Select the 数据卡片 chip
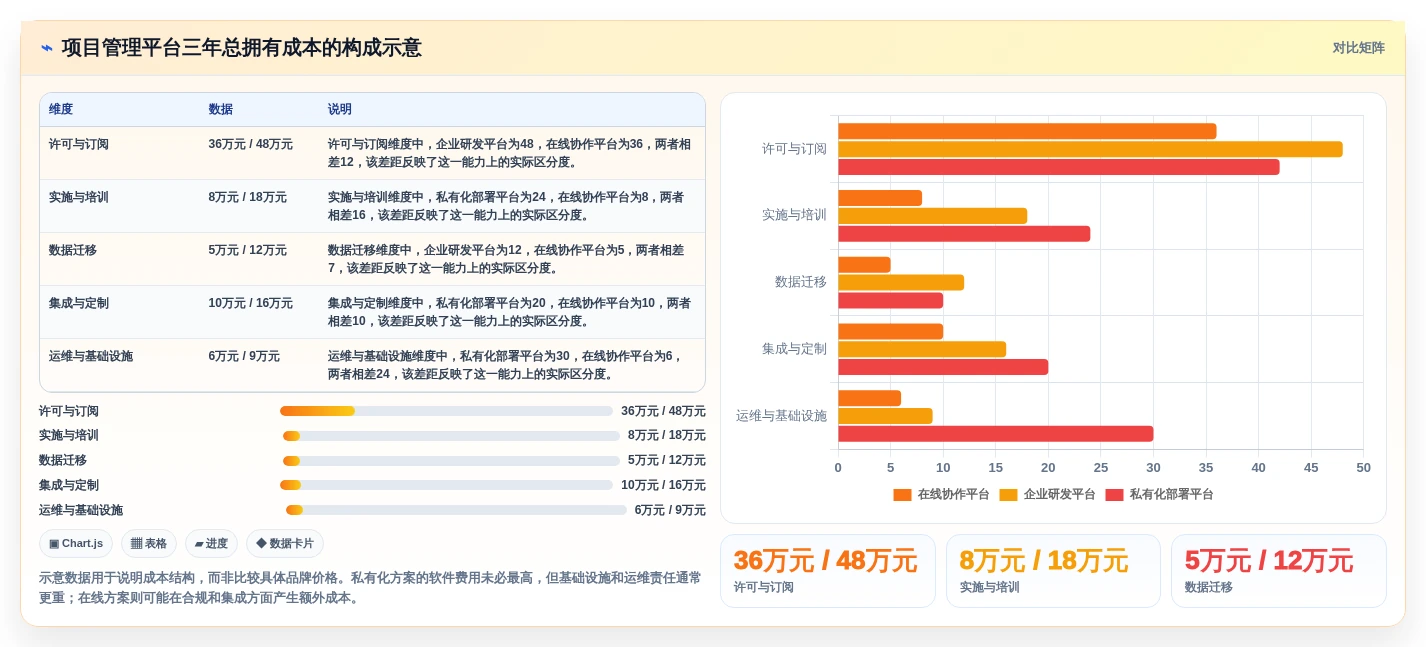The height and width of the screenshot is (647, 1426). point(285,544)
